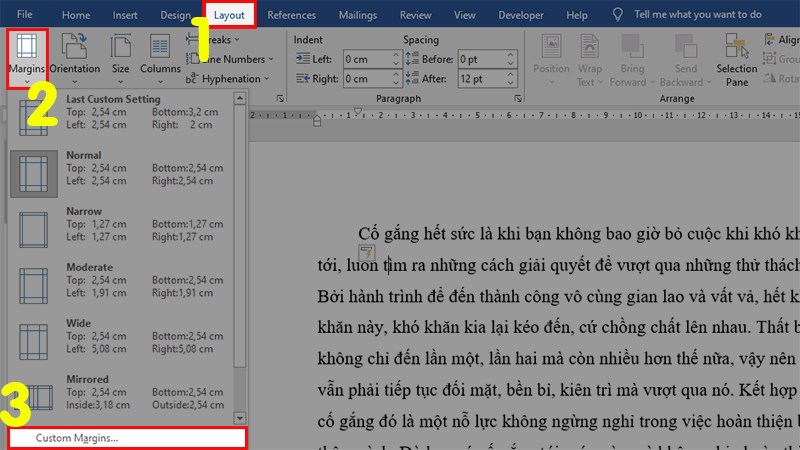Click the first-line indent marker on the ruler
The width and height of the screenshot is (800, 450).
pyautogui.click(x=358, y=111)
